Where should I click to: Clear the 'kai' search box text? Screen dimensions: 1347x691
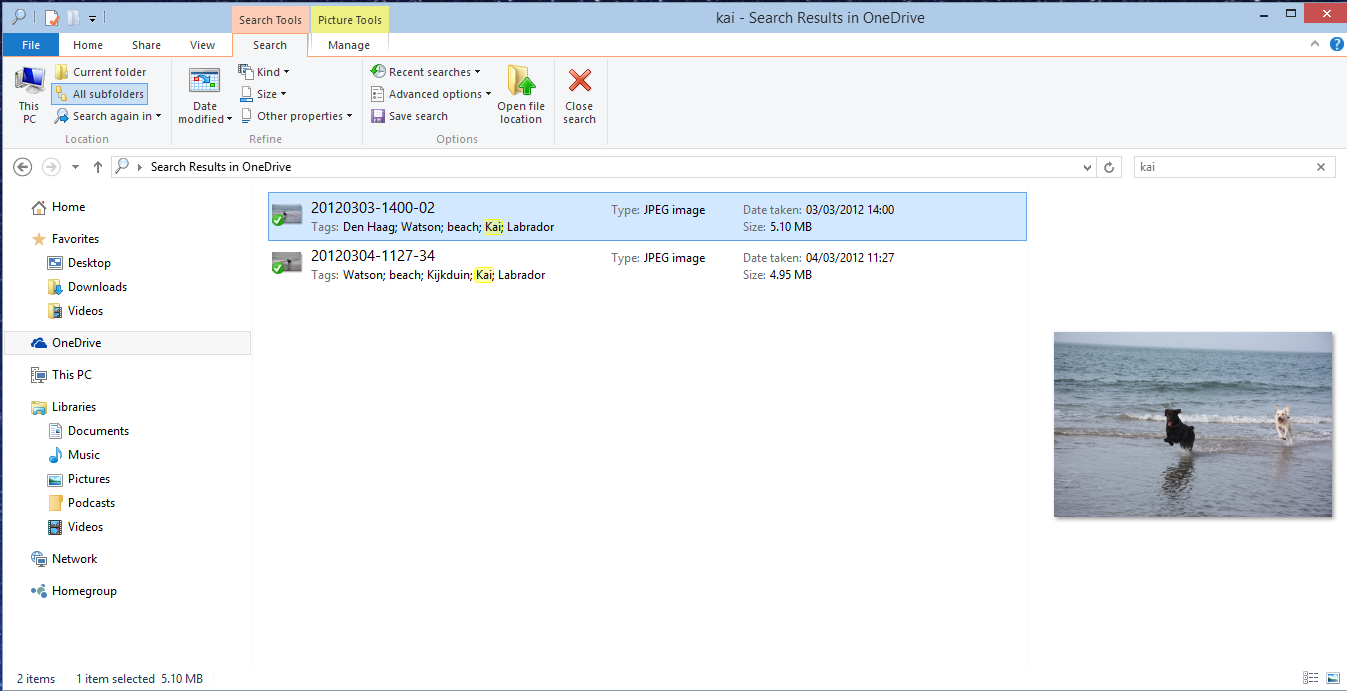tap(1321, 167)
